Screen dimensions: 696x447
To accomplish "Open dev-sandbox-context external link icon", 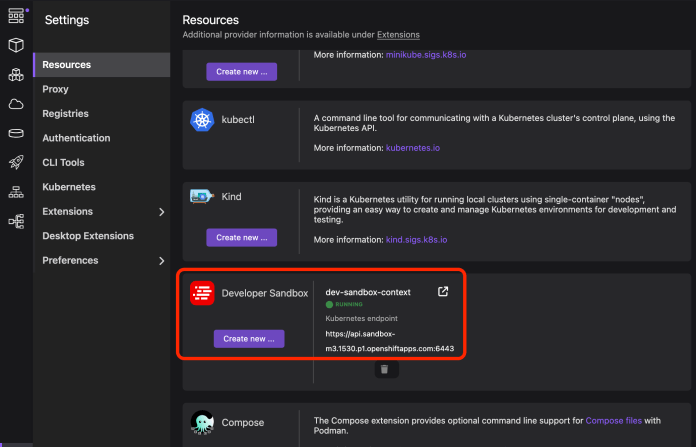I will point(443,292).
